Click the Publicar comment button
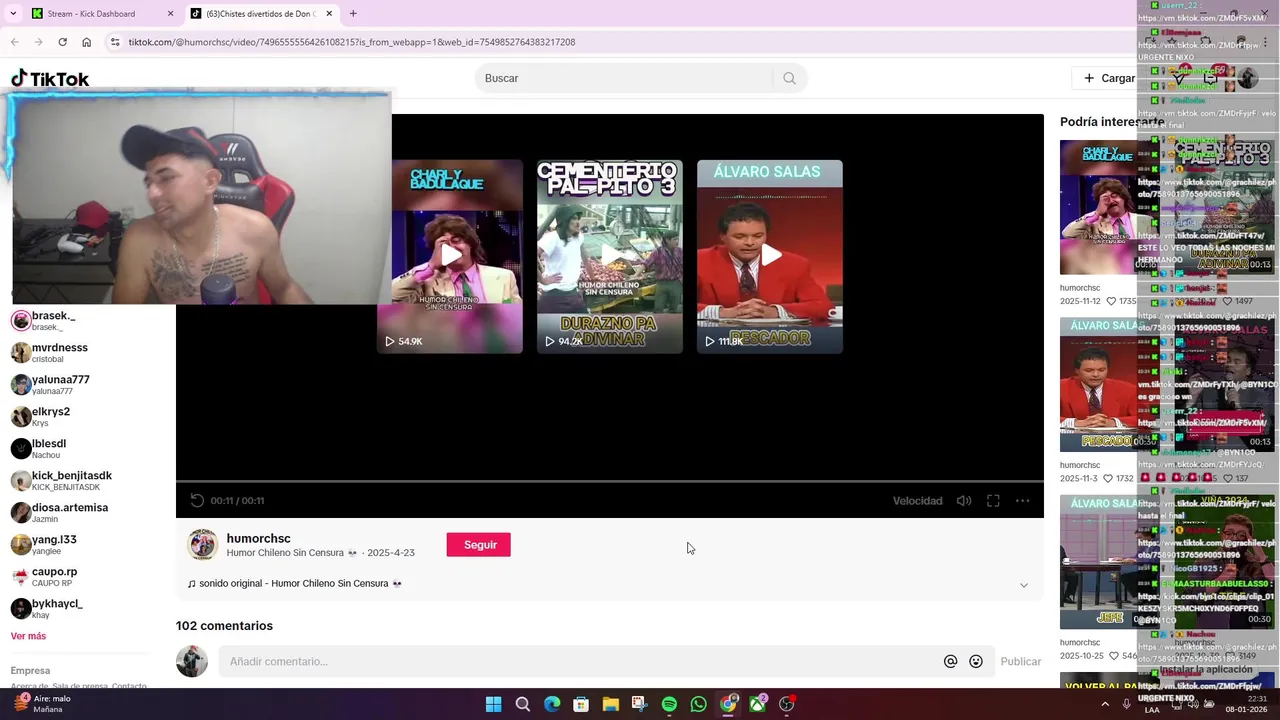 [1021, 661]
